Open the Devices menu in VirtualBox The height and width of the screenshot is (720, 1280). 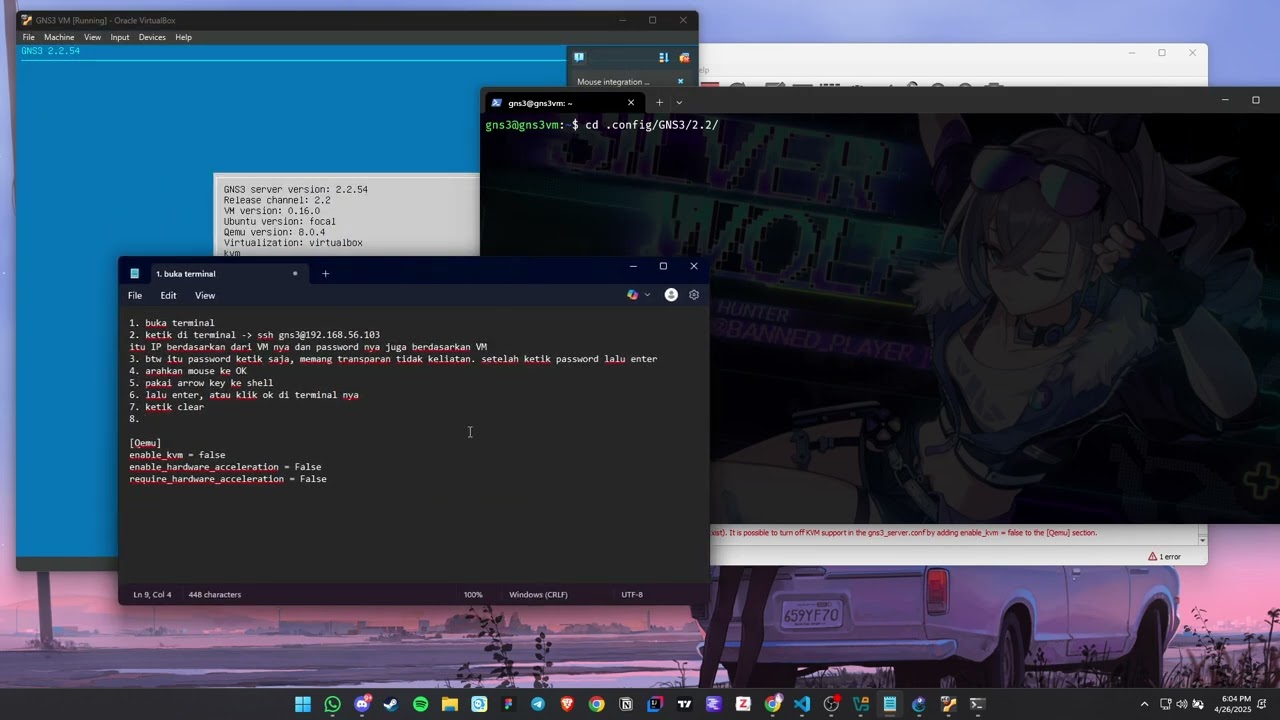pos(152,37)
